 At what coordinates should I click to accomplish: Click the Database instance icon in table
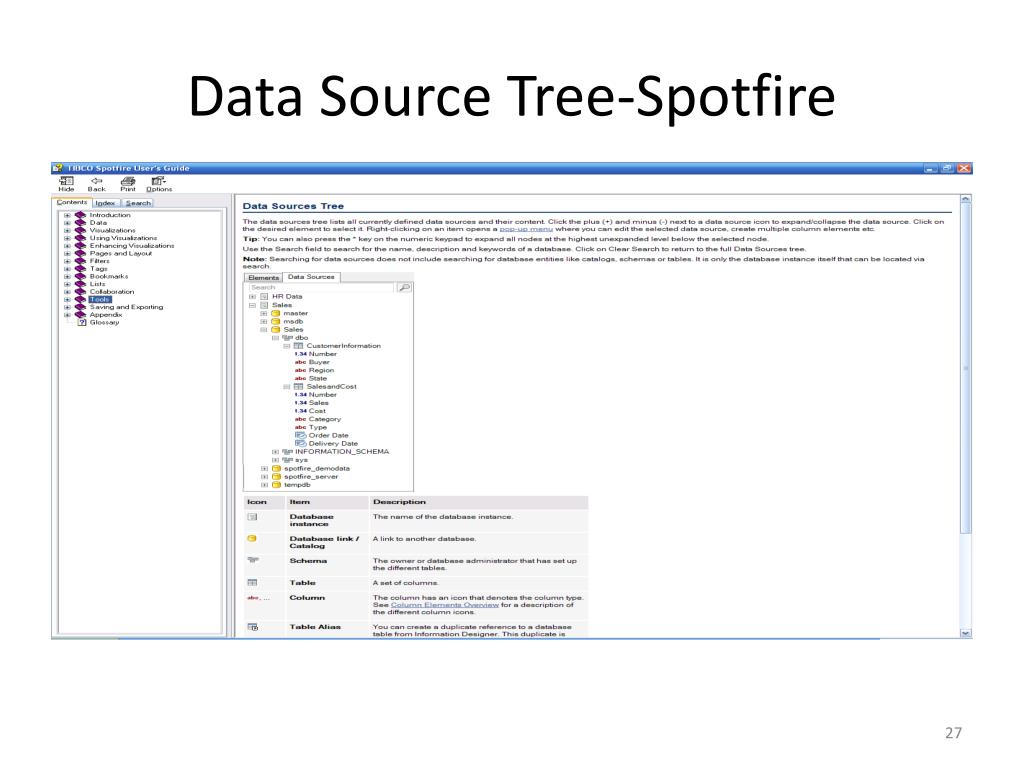point(252,517)
